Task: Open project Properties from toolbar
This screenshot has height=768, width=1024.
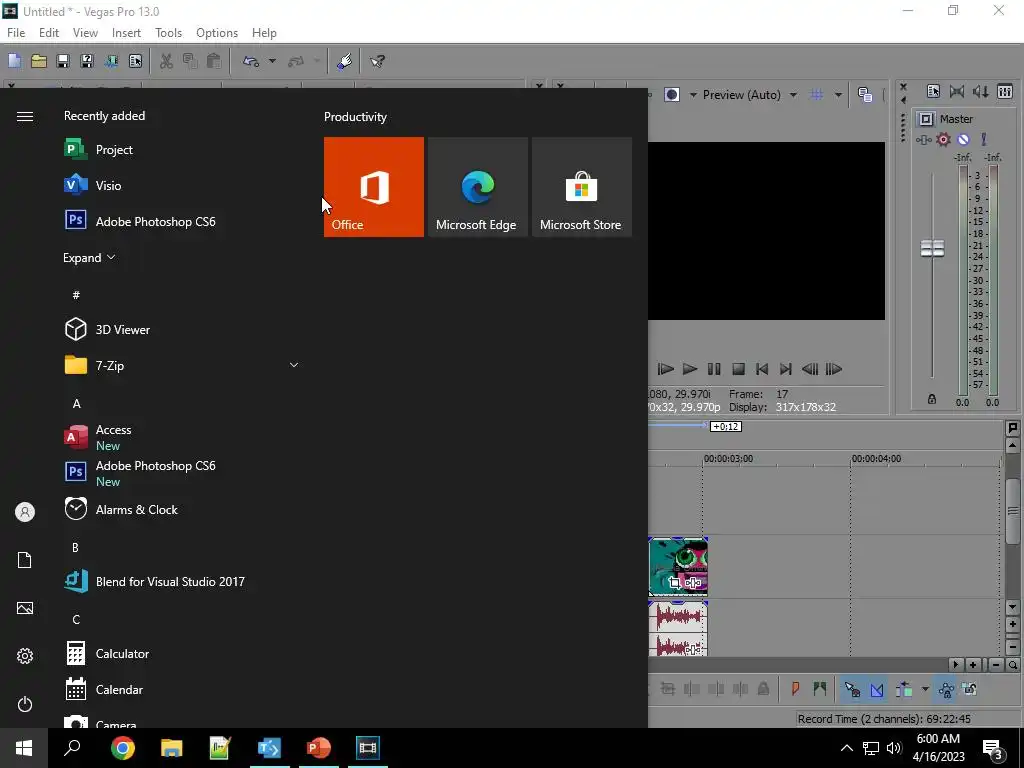Action: pos(135,61)
